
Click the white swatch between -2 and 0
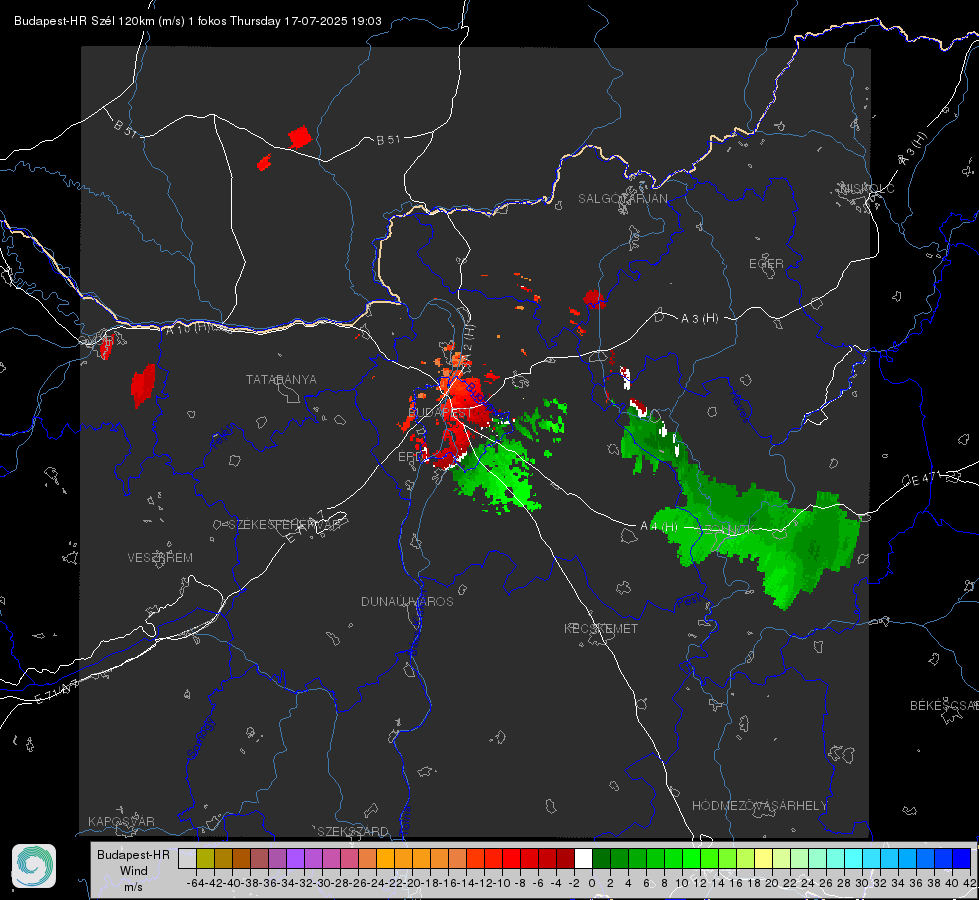point(583,858)
